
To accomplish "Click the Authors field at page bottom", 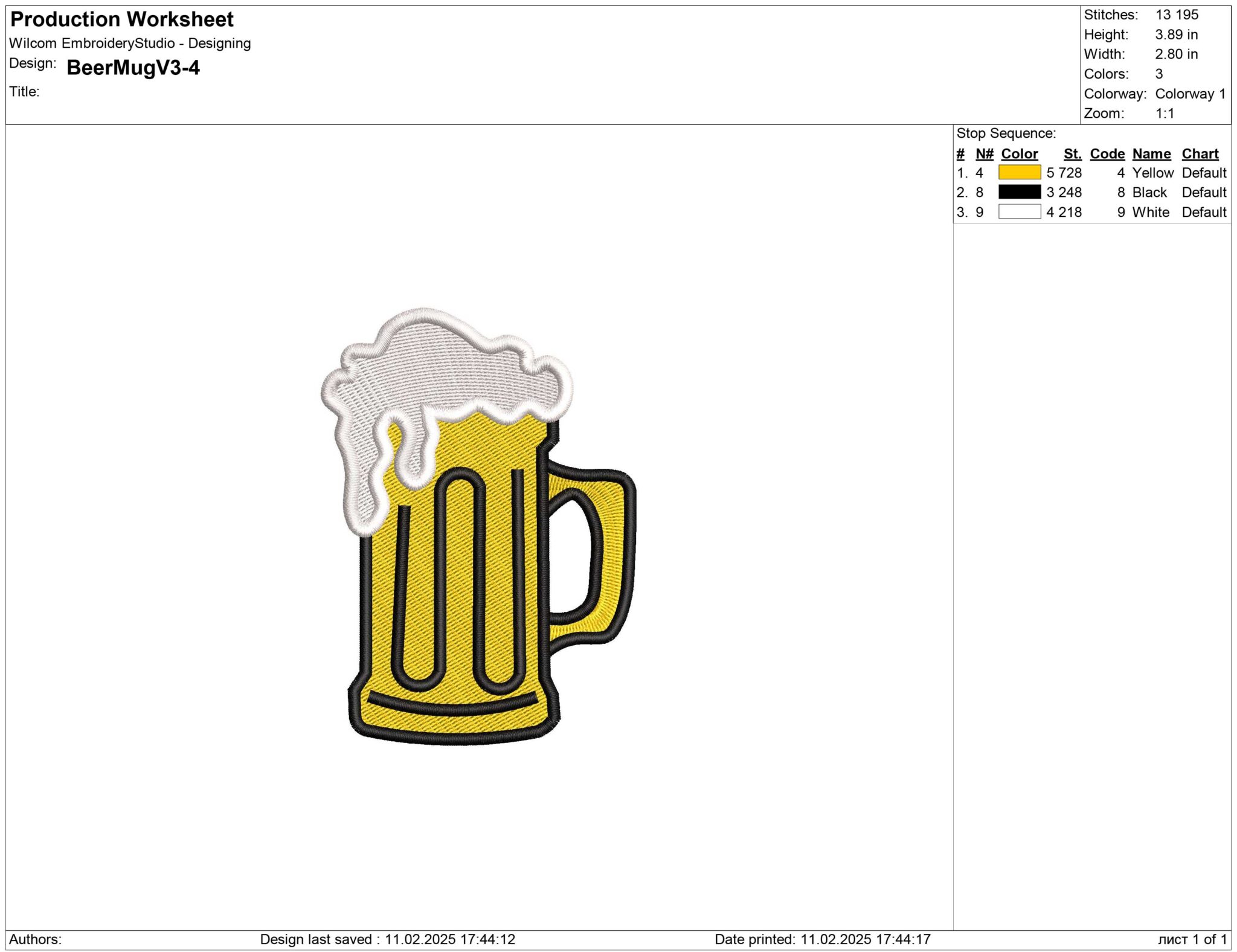I will tap(36, 939).
